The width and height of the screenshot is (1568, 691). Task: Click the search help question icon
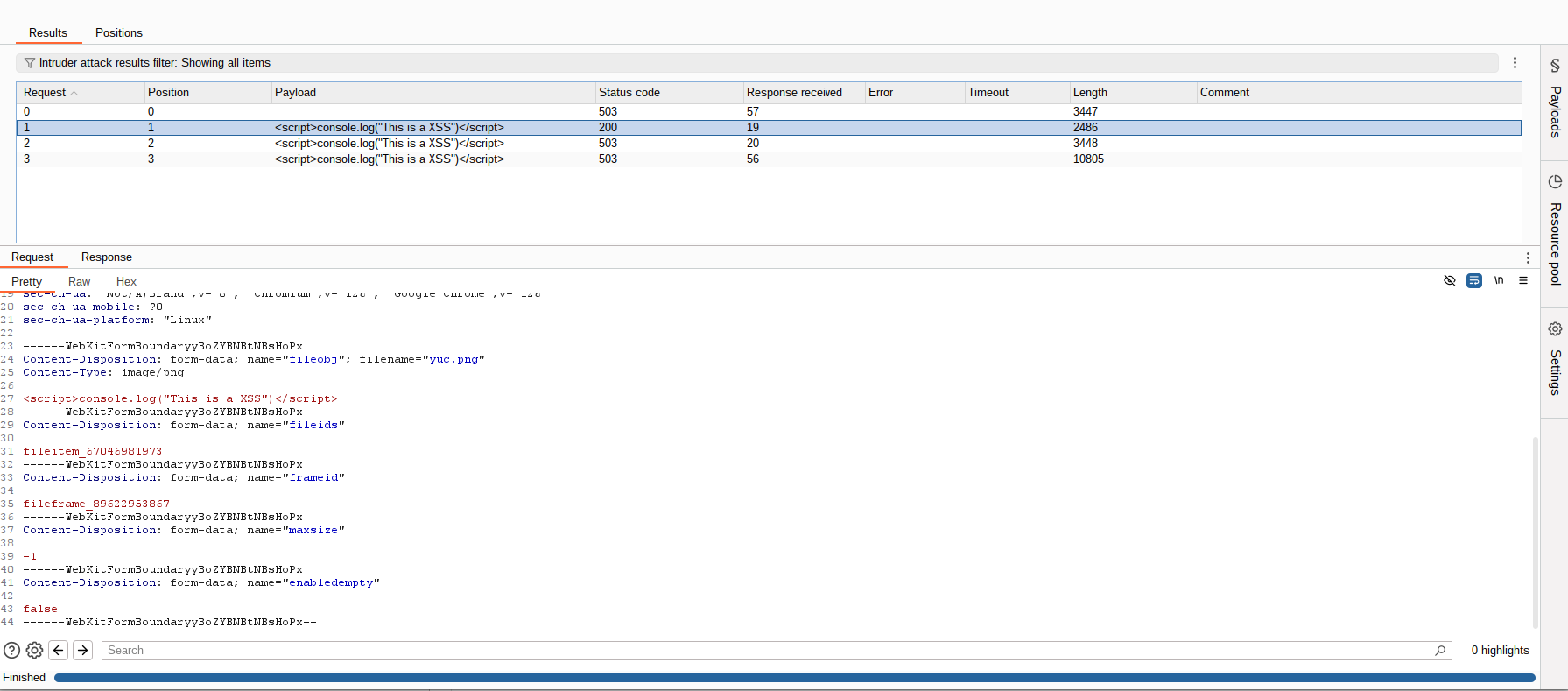click(x=11, y=651)
